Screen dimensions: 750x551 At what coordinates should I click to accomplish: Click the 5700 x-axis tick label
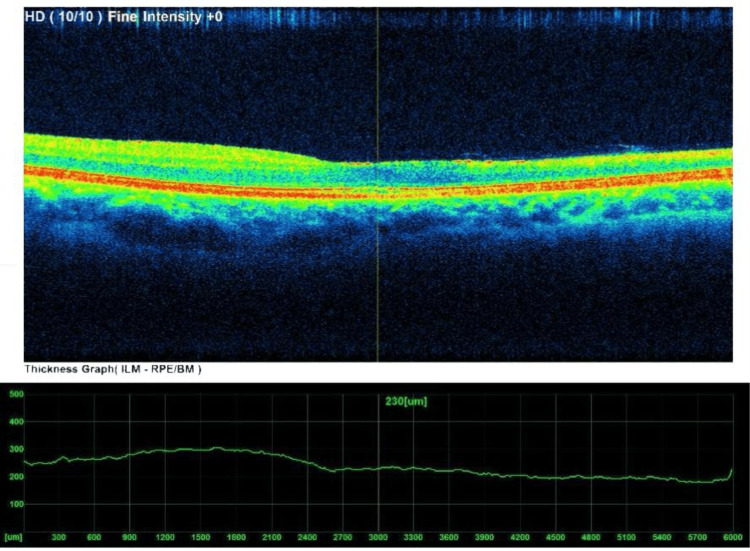point(697,537)
